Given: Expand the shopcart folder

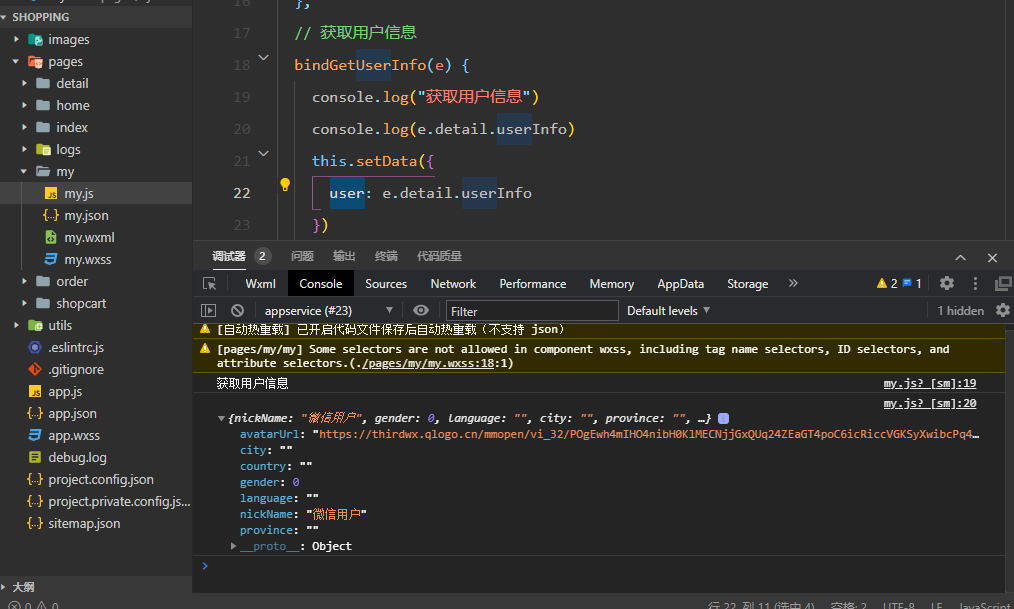Looking at the screenshot, I should 25,303.
